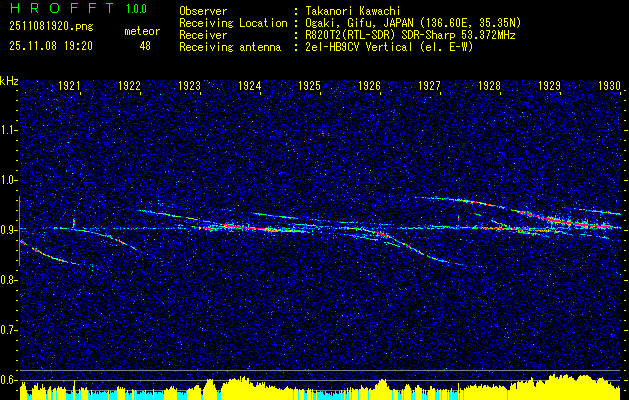Click the yellow signal level graph

(320, 388)
